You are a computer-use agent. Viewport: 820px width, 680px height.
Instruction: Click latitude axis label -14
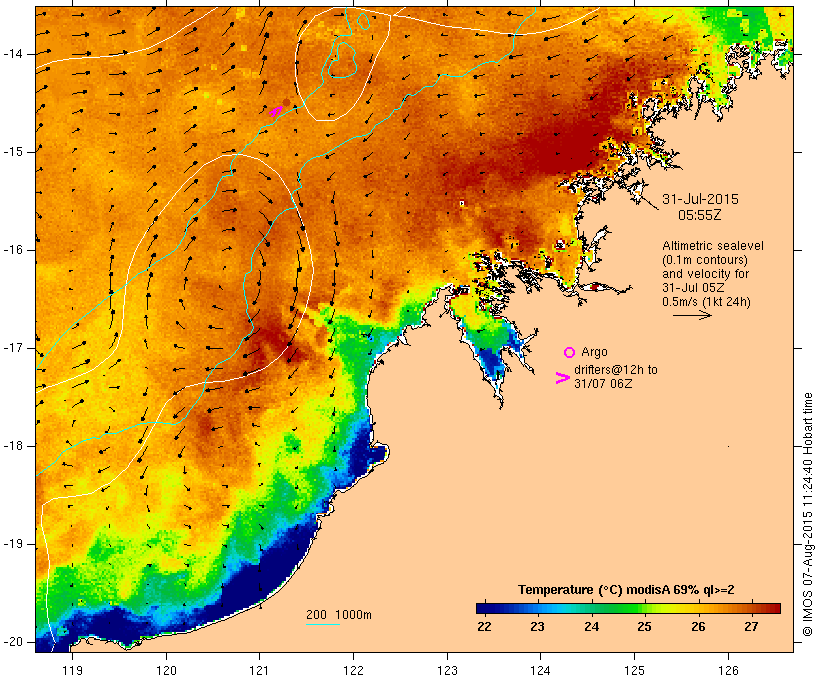click(x=13, y=54)
